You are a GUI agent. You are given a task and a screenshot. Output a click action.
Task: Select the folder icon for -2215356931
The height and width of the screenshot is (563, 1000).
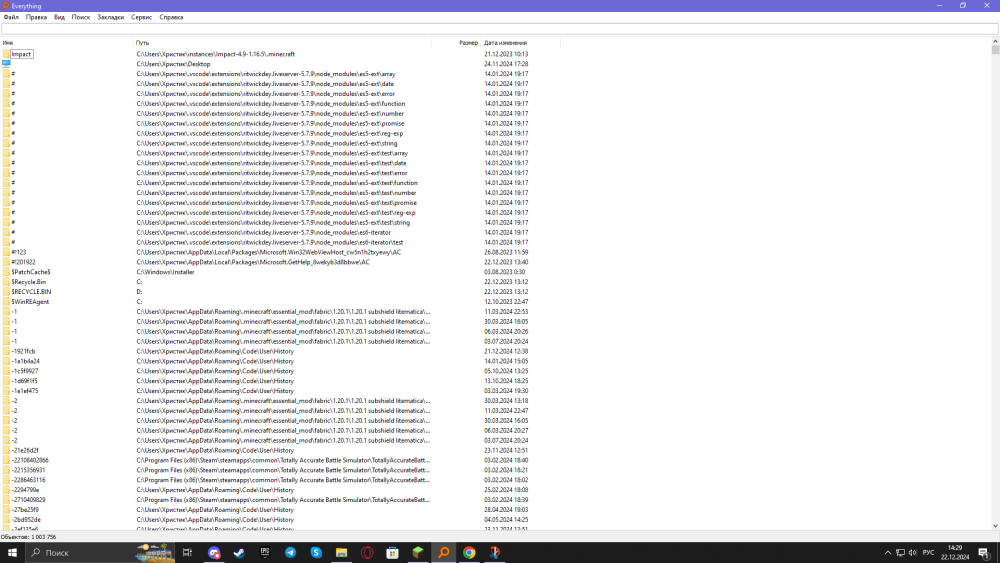click(6, 470)
